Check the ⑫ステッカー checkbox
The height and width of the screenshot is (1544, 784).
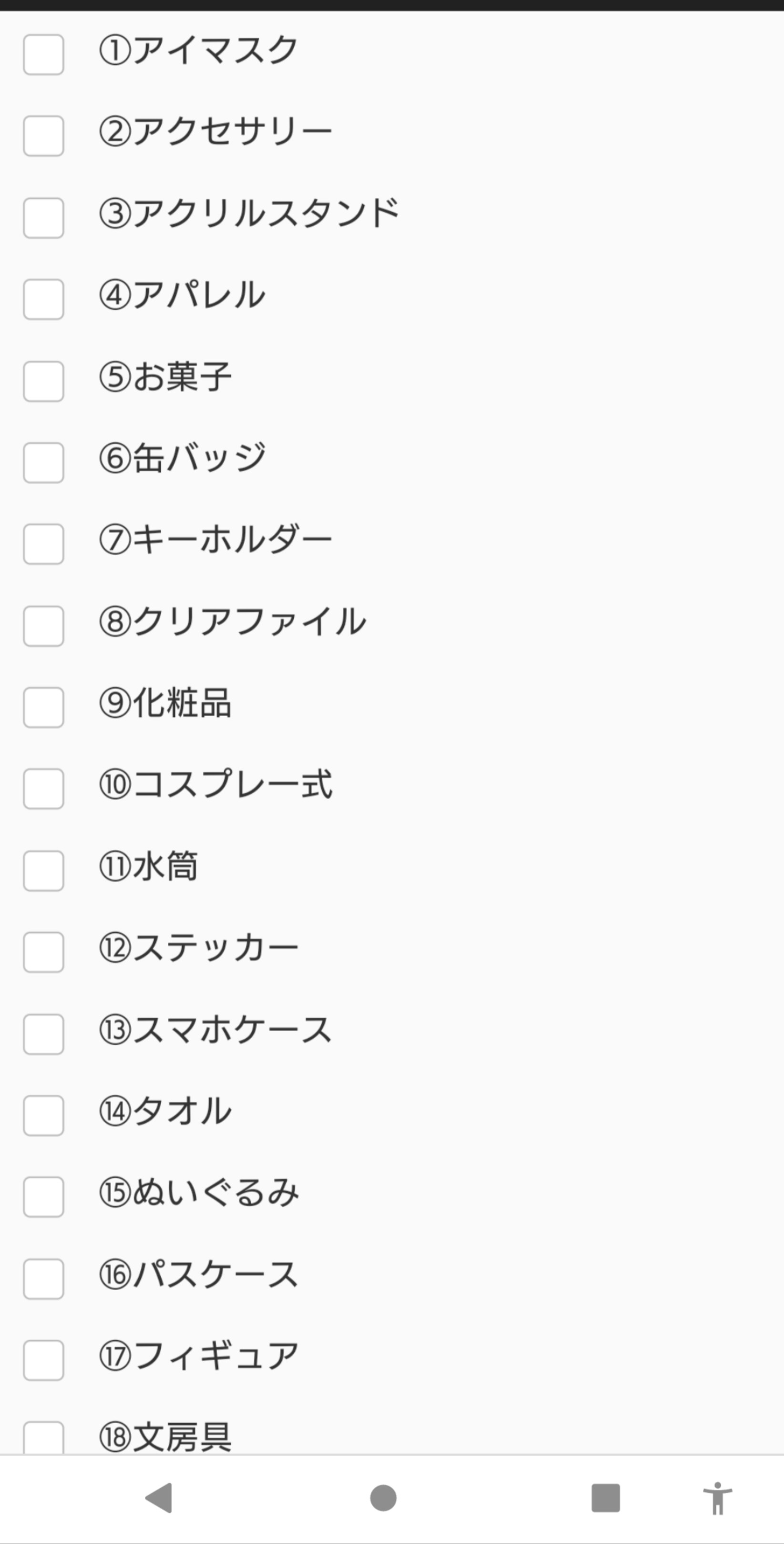pyautogui.click(x=44, y=952)
